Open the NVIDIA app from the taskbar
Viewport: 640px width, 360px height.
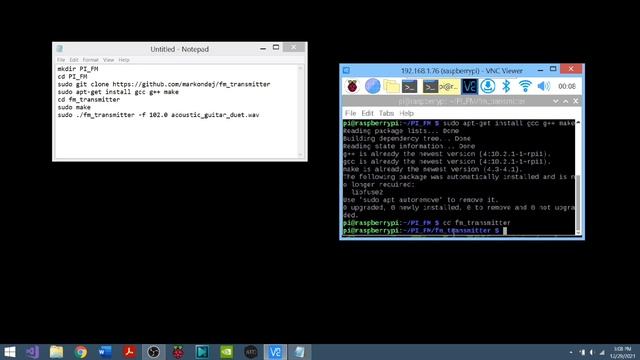(227, 352)
